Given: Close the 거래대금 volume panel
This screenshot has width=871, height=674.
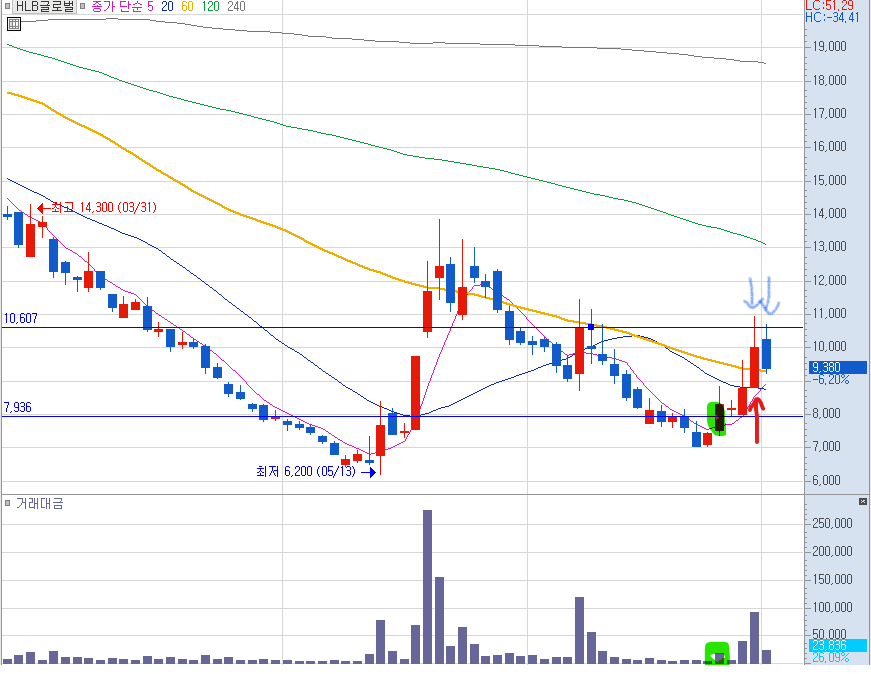Looking at the screenshot, I should click(x=863, y=502).
